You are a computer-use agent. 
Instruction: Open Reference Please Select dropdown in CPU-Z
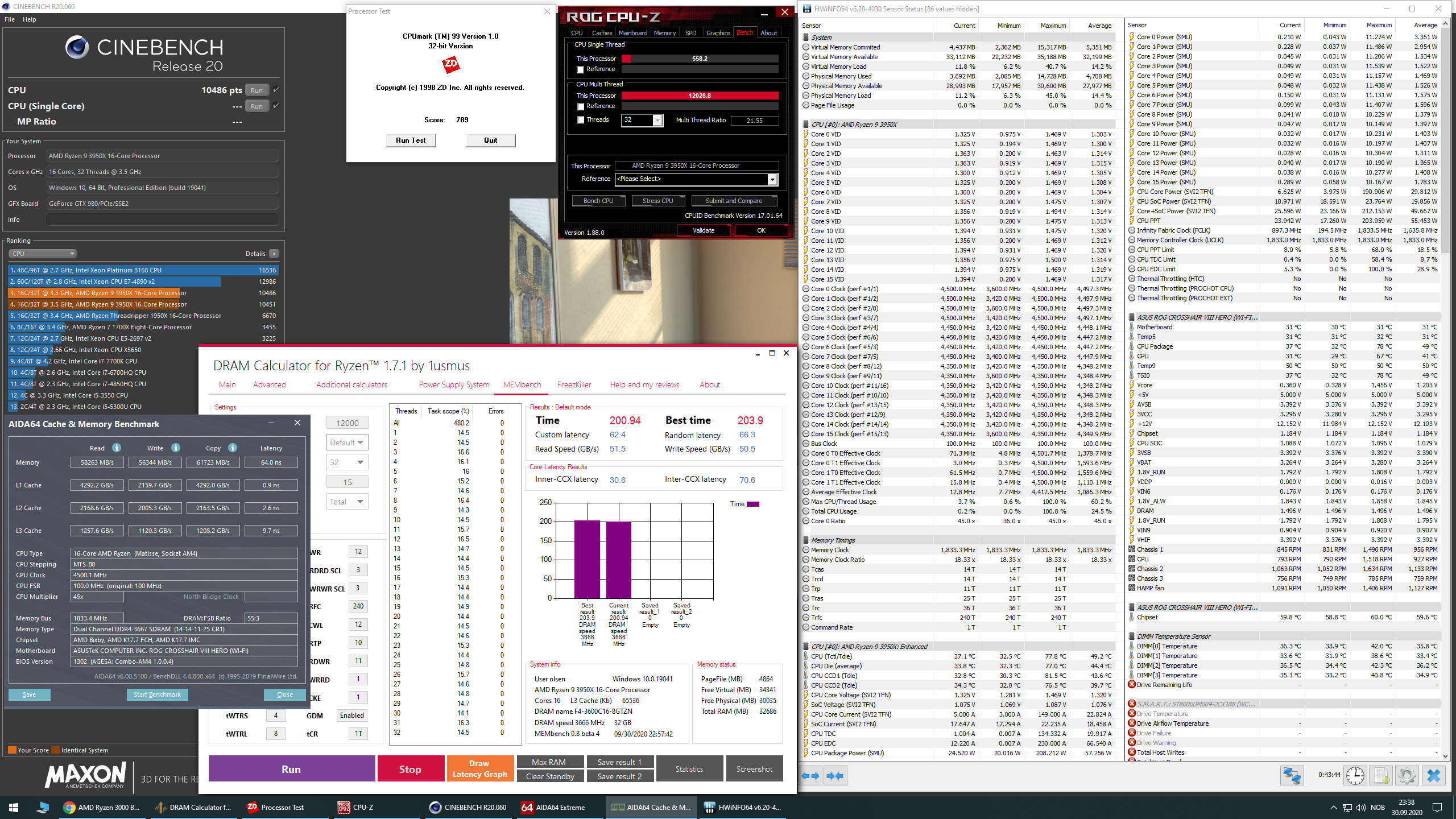coord(772,179)
